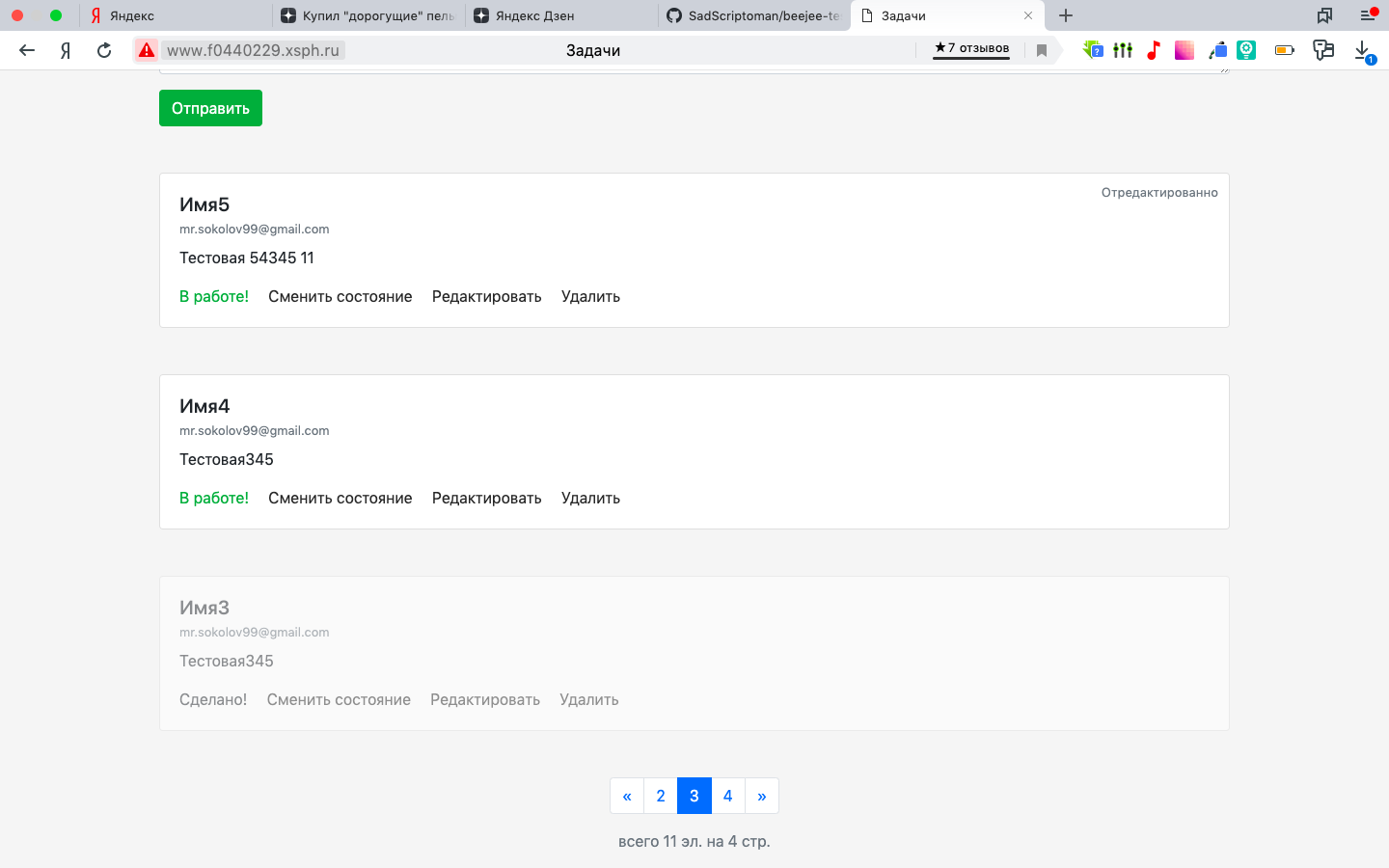This screenshot has width=1389, height=868.
Task: Open the feedback chat icon in the toolbar
Action: (1323, 50)
